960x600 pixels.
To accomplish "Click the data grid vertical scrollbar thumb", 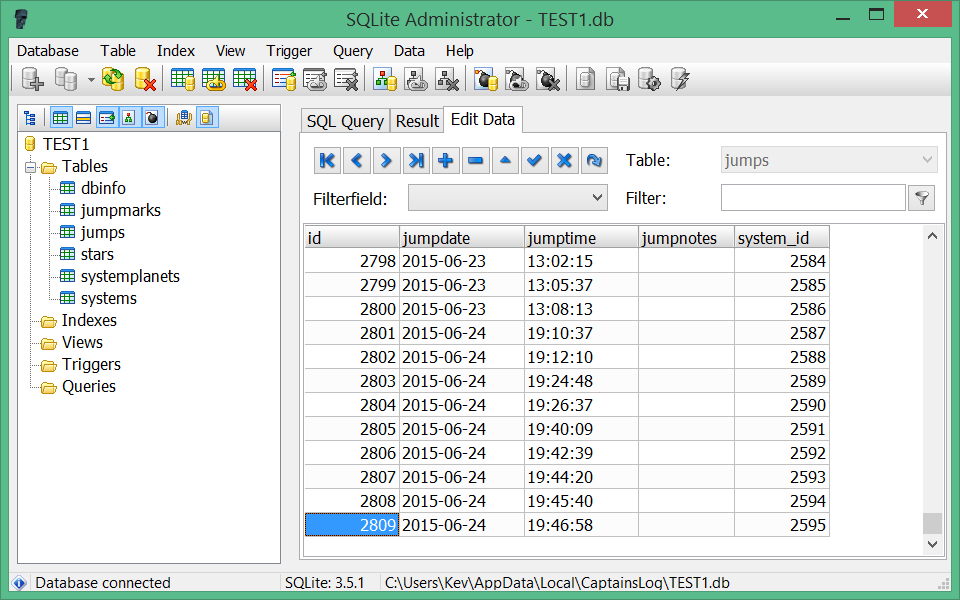I will click(x=932, y=523).
